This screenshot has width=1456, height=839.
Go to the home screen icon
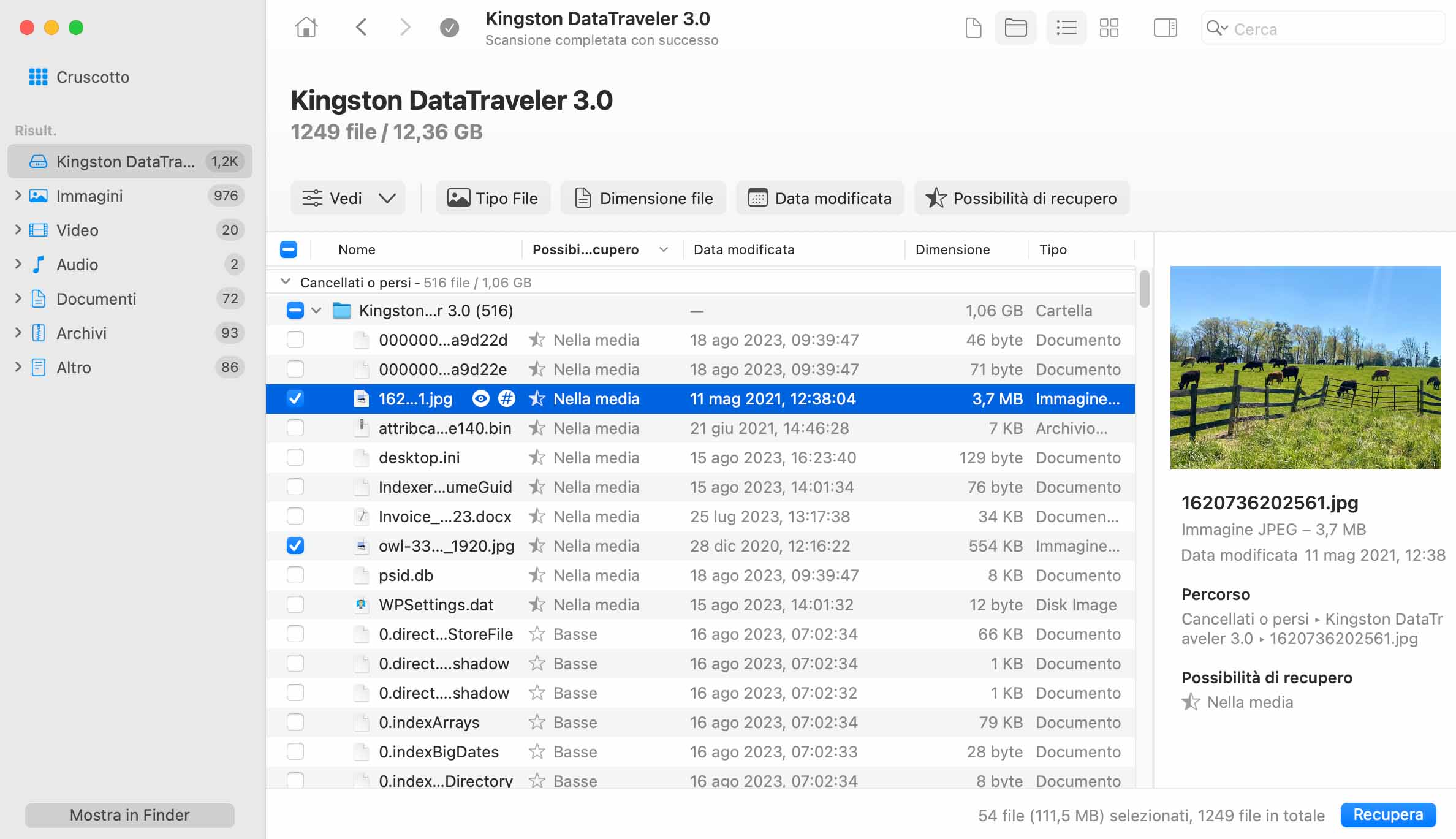click(x=306, y=28)
